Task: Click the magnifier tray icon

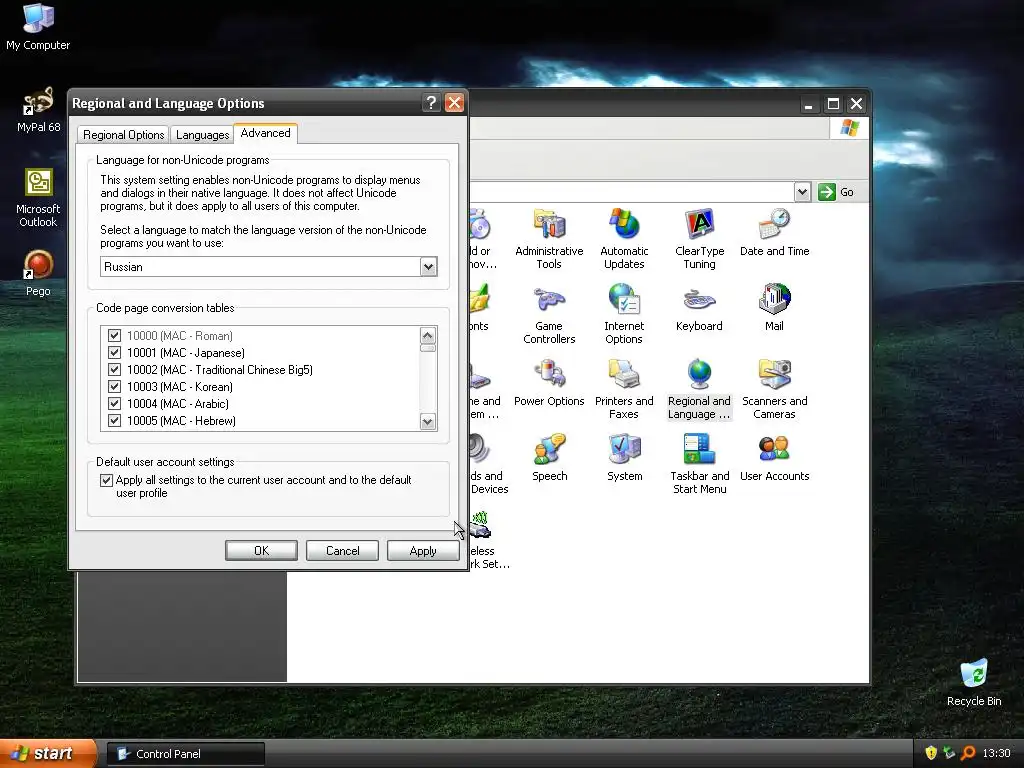Action: pos(968,753)
